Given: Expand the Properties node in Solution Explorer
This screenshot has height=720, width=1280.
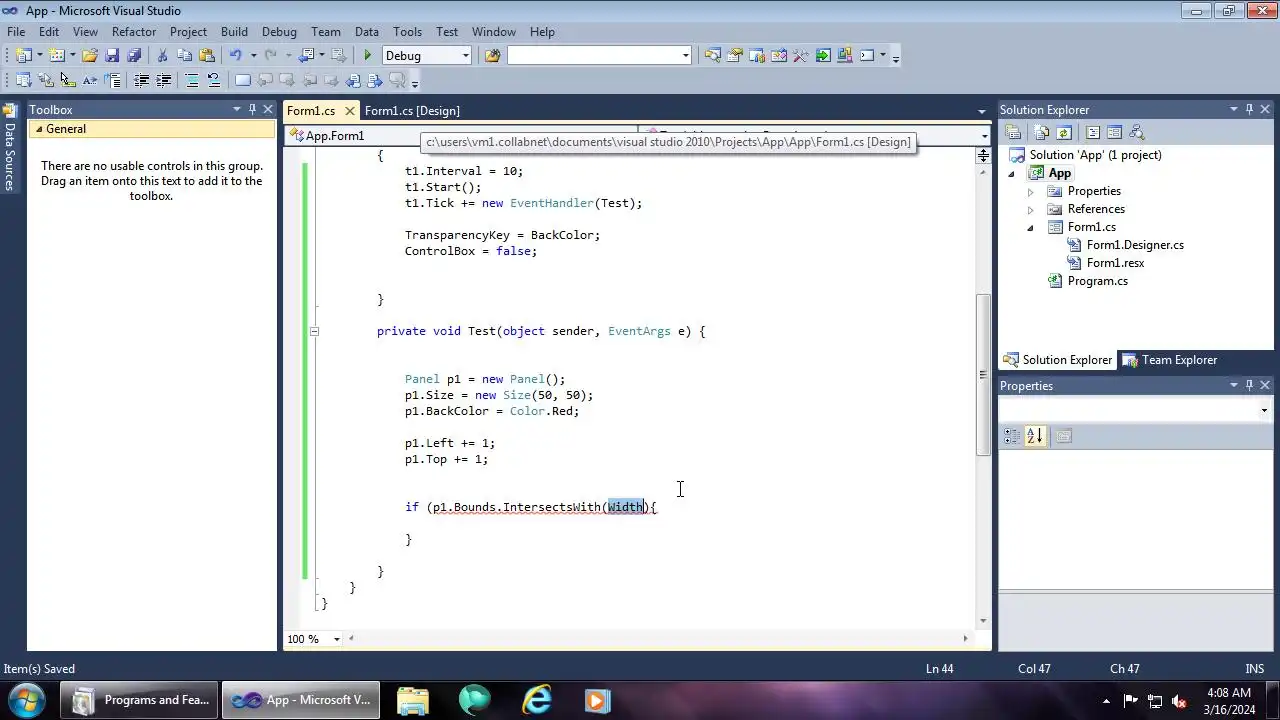Looking at the screenshot, I should [x=1031, y=191].
